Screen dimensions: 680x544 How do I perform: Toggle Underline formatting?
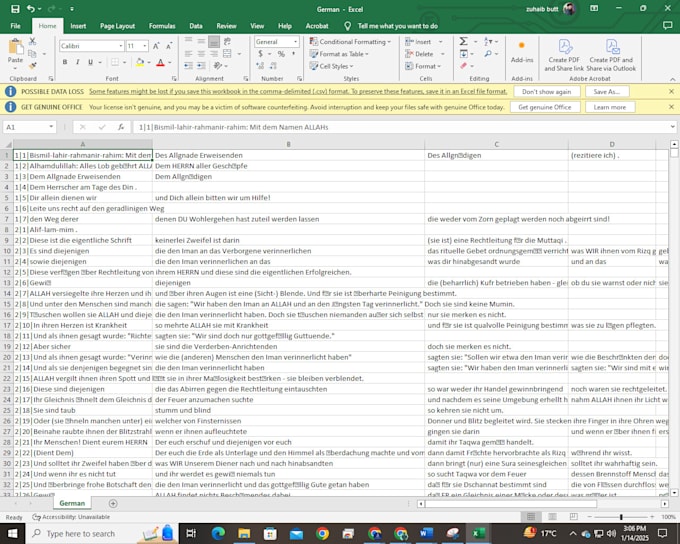91,62
